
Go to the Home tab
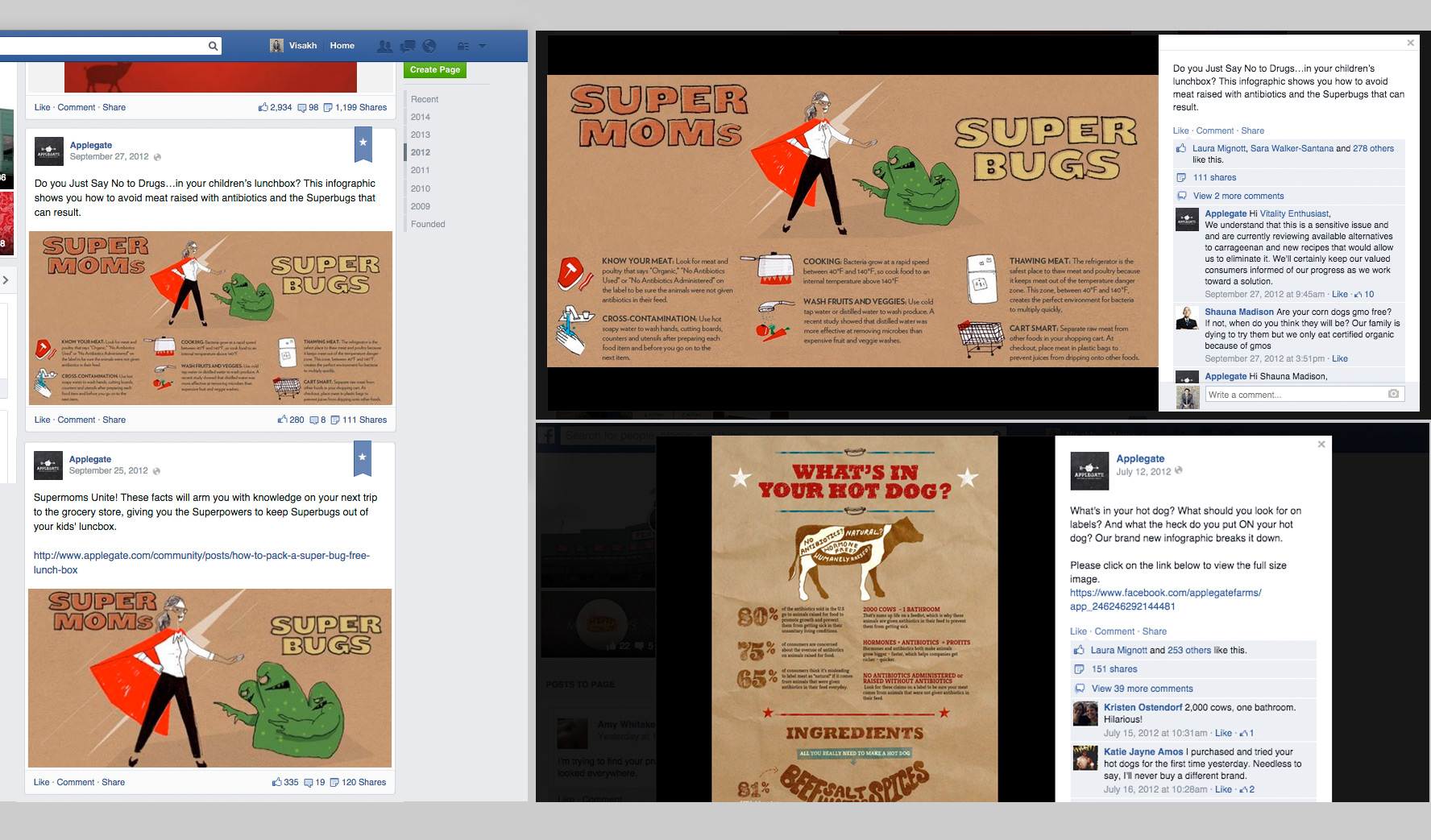point(342,46)
